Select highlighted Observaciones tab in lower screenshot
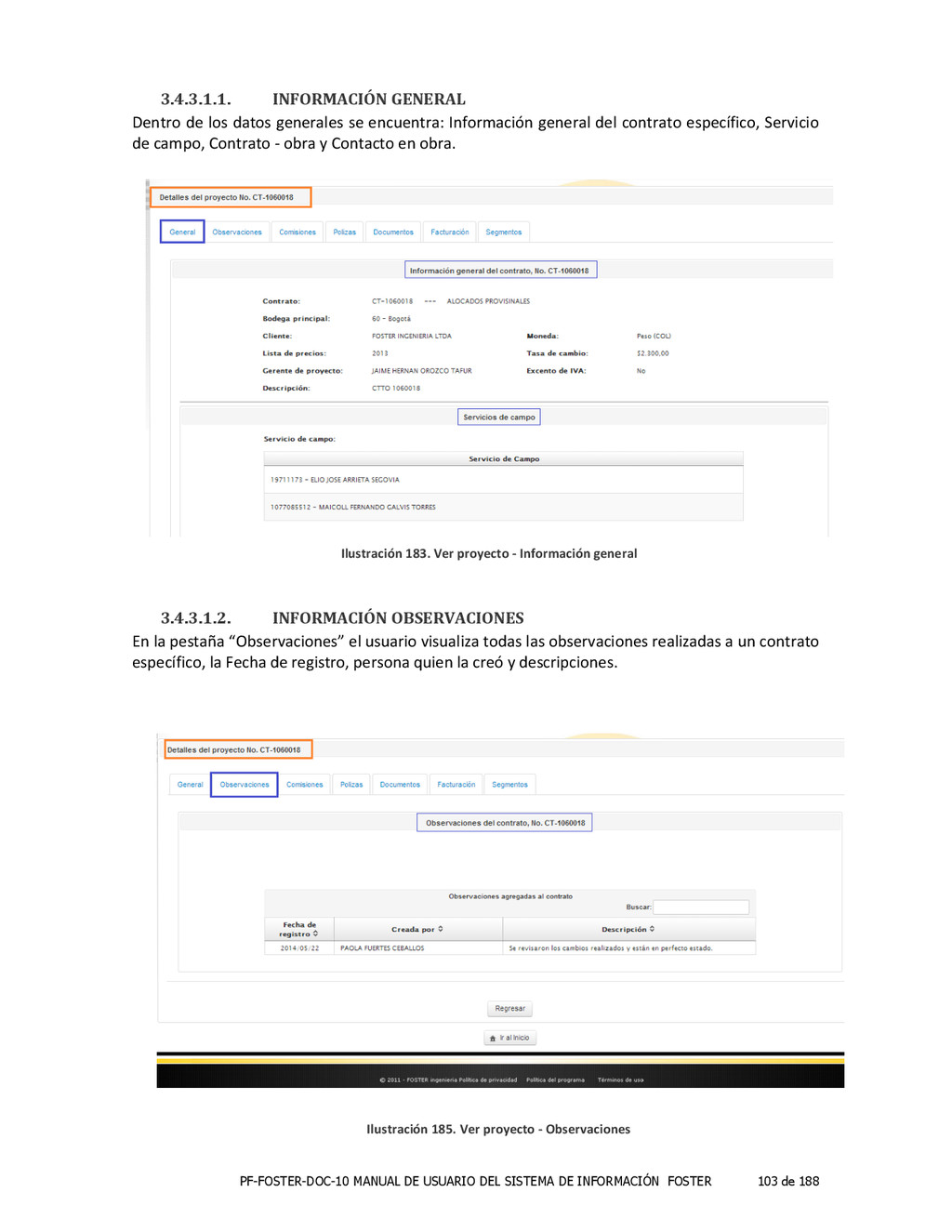 coord(245,785)
